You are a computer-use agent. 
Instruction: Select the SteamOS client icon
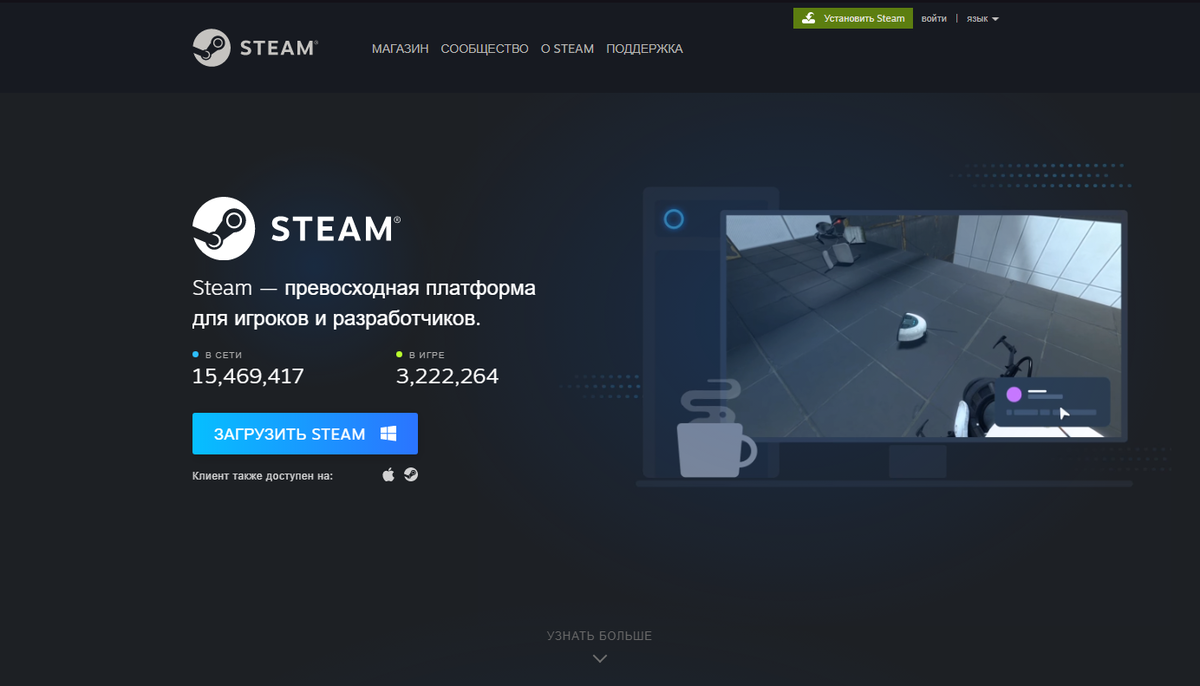pos(411,475)
